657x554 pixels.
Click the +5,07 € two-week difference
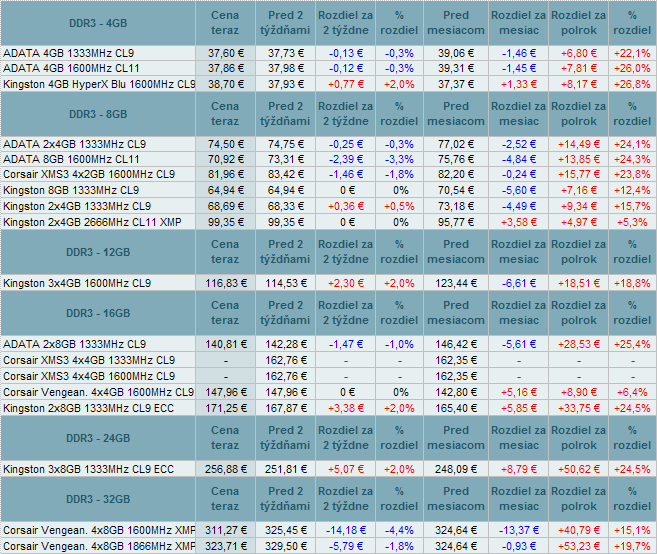pyautogui.click(x=346, y=469)
